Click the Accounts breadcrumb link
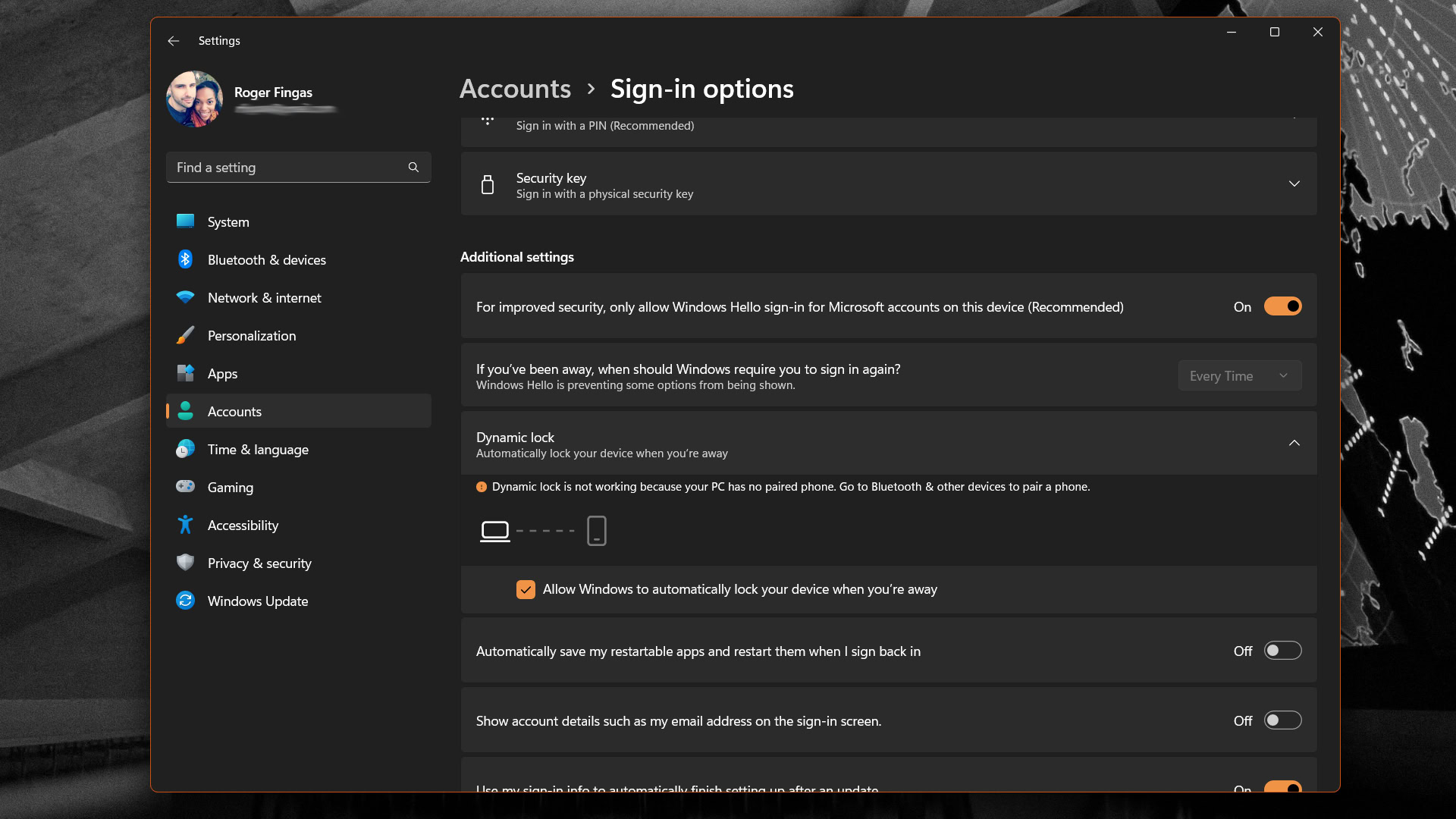The image size is (1456, 819). [x=515, y=89]
